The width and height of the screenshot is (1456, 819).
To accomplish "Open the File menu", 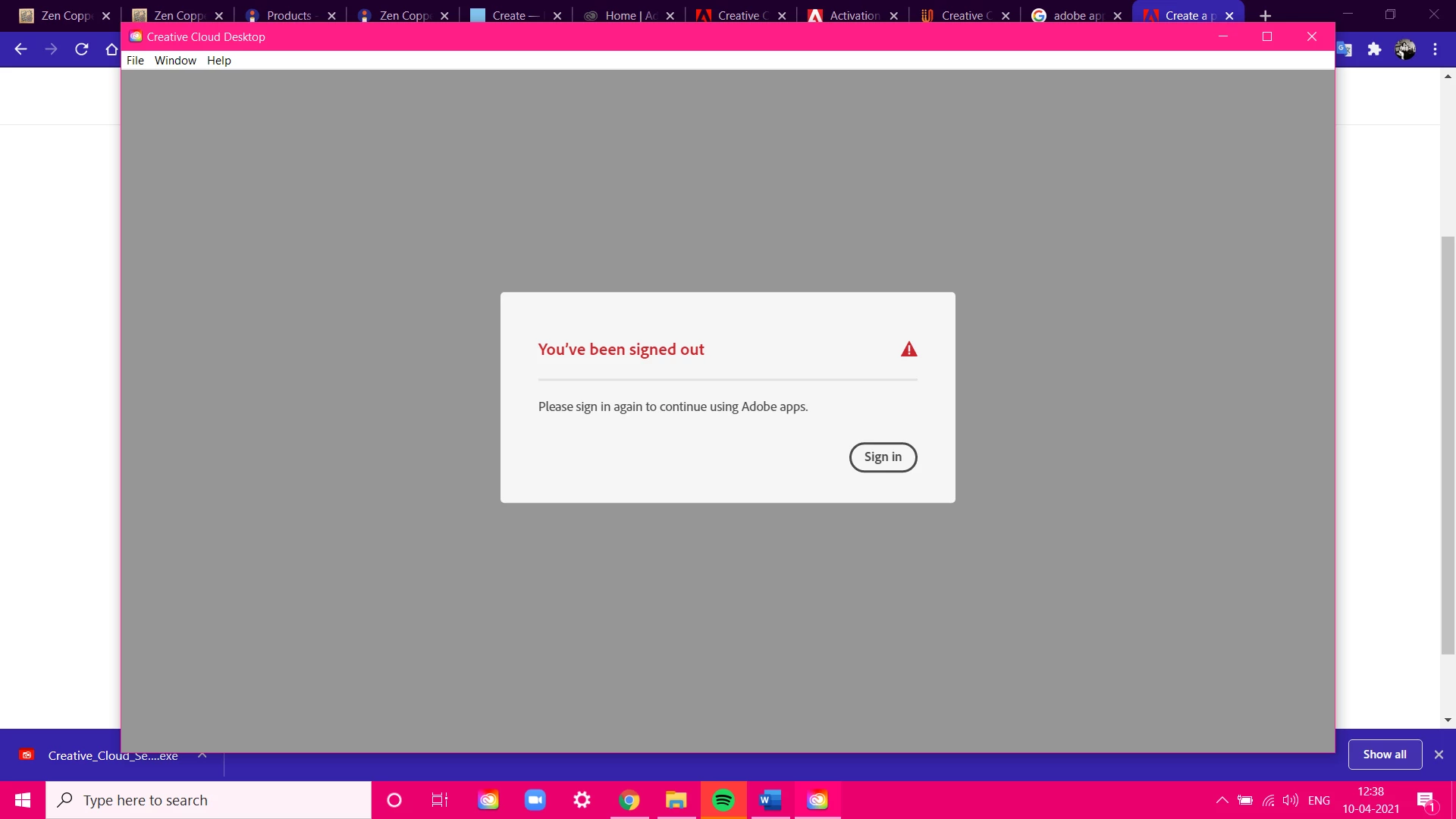I will pyautogui.click(x=135, y=61).
